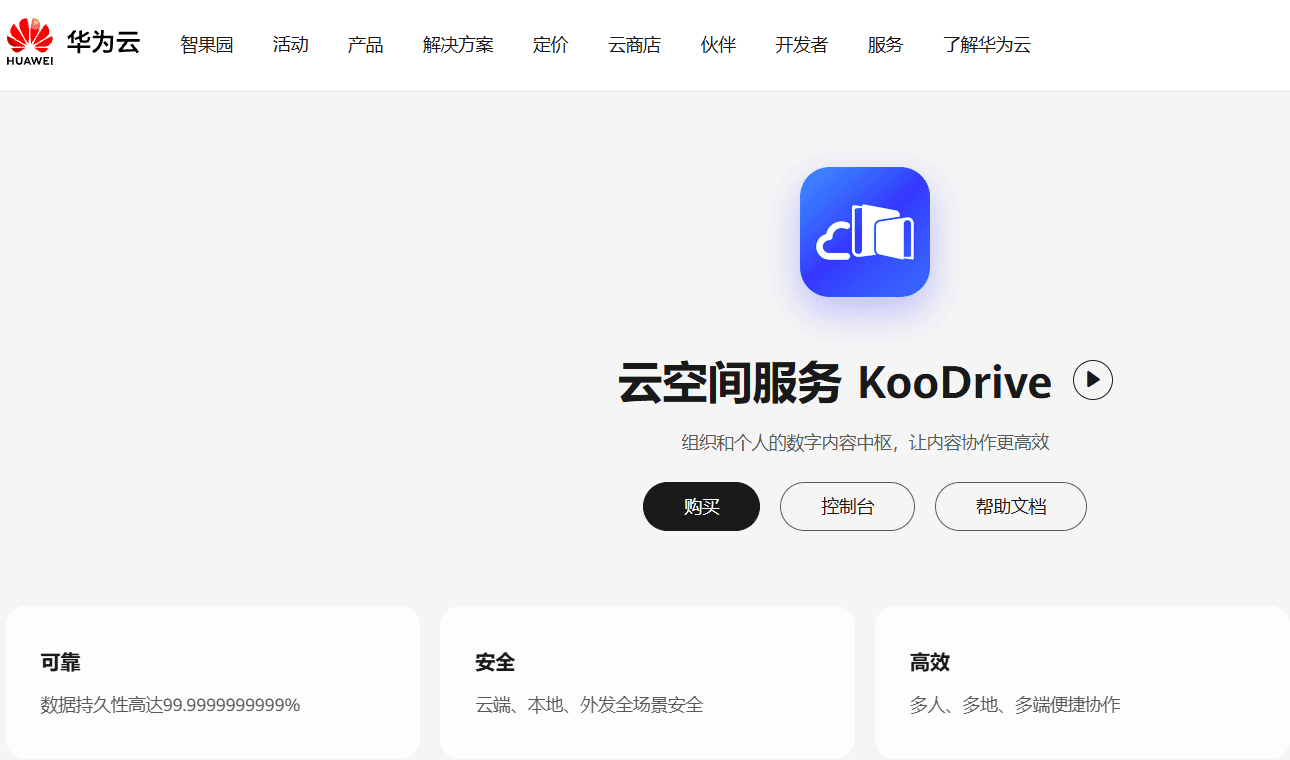Click the KooDrive cloud app icon

point(865,232)
